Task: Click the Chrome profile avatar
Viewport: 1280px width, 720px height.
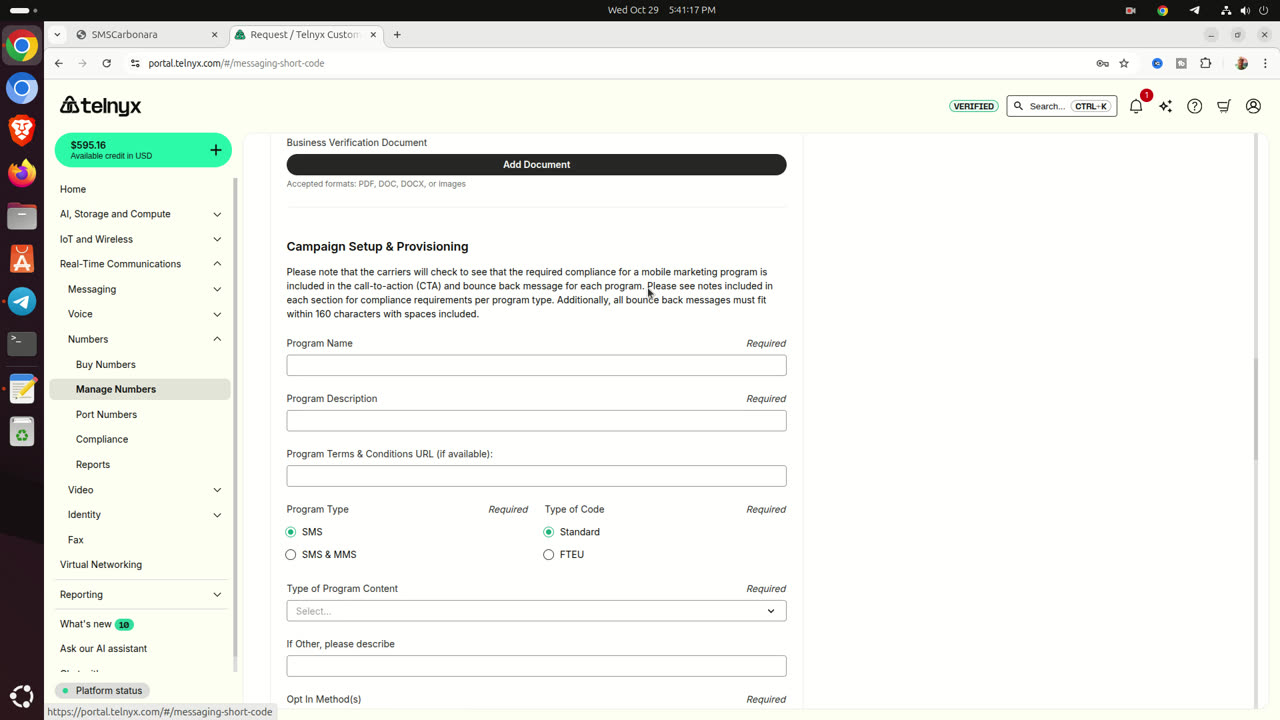Action: [x=1242, y=63]
